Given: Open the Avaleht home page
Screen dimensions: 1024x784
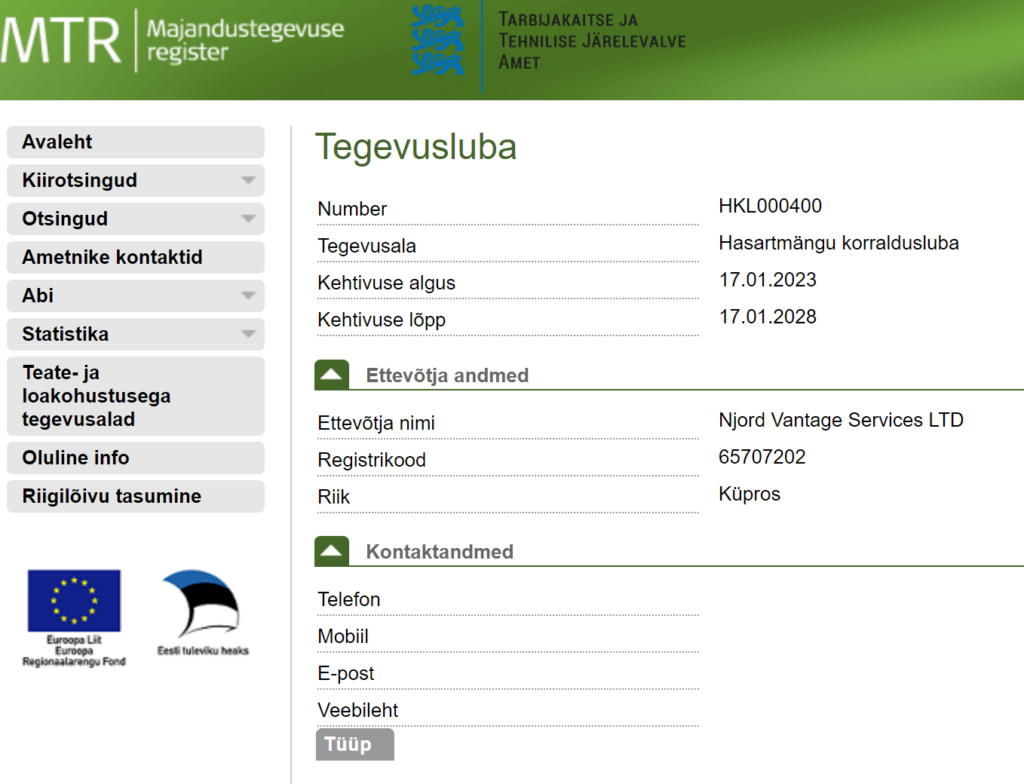Looking at the screenshot, I should pos(135,142).
